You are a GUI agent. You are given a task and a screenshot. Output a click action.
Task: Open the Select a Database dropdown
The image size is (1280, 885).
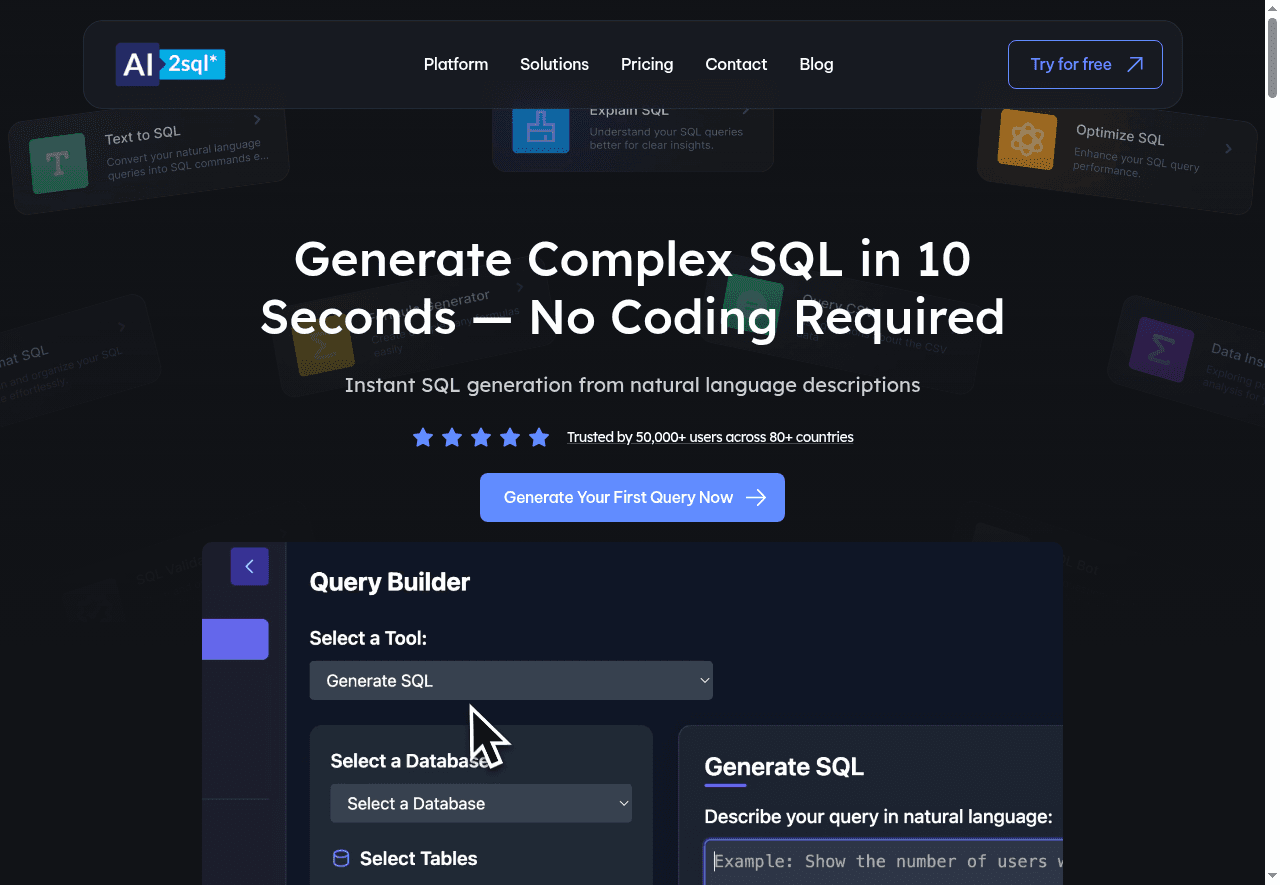click(481, 803)
